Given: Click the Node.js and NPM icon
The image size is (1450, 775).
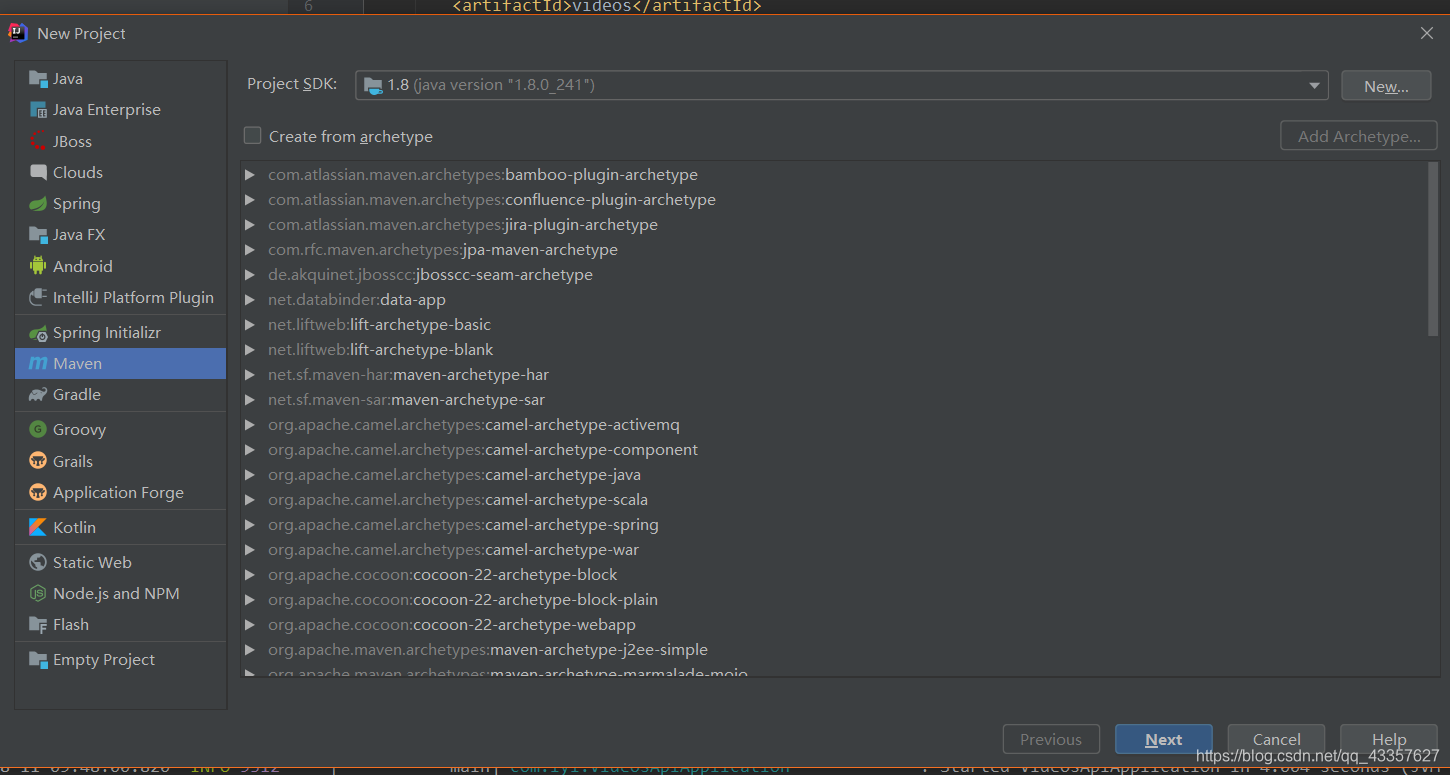Looking at the screenshot, I should coord(38,594).
